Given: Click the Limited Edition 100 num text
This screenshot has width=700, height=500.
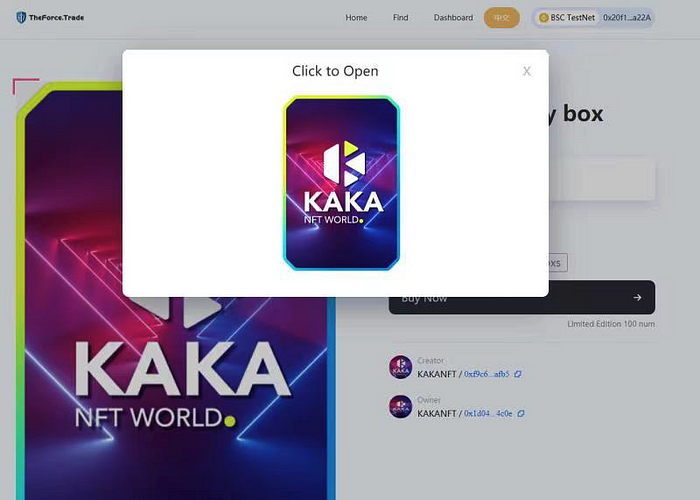Looking at the screenshot, I should click(611, 324).
